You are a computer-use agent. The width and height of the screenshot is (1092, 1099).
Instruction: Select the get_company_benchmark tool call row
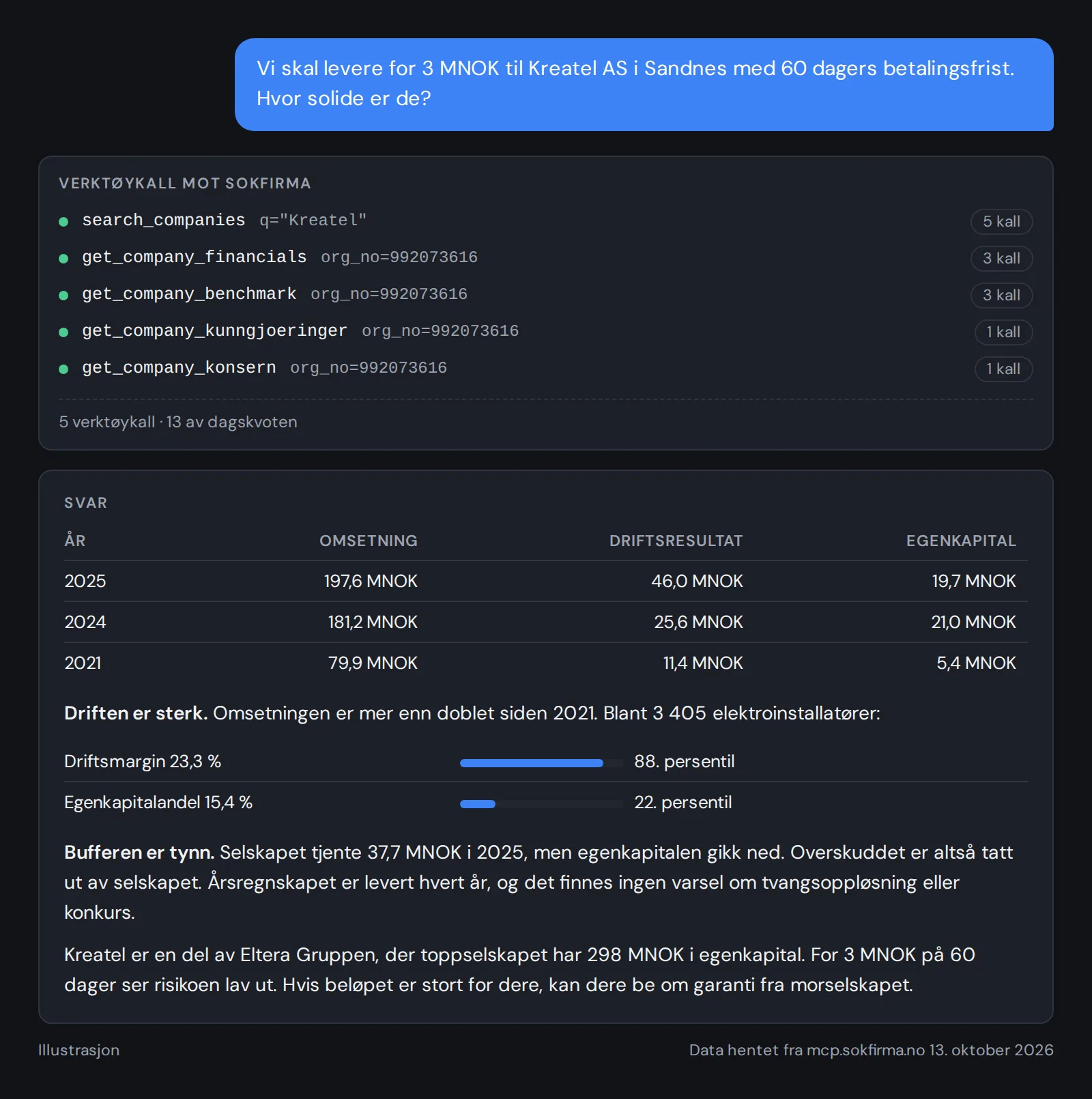coord(546,295)
